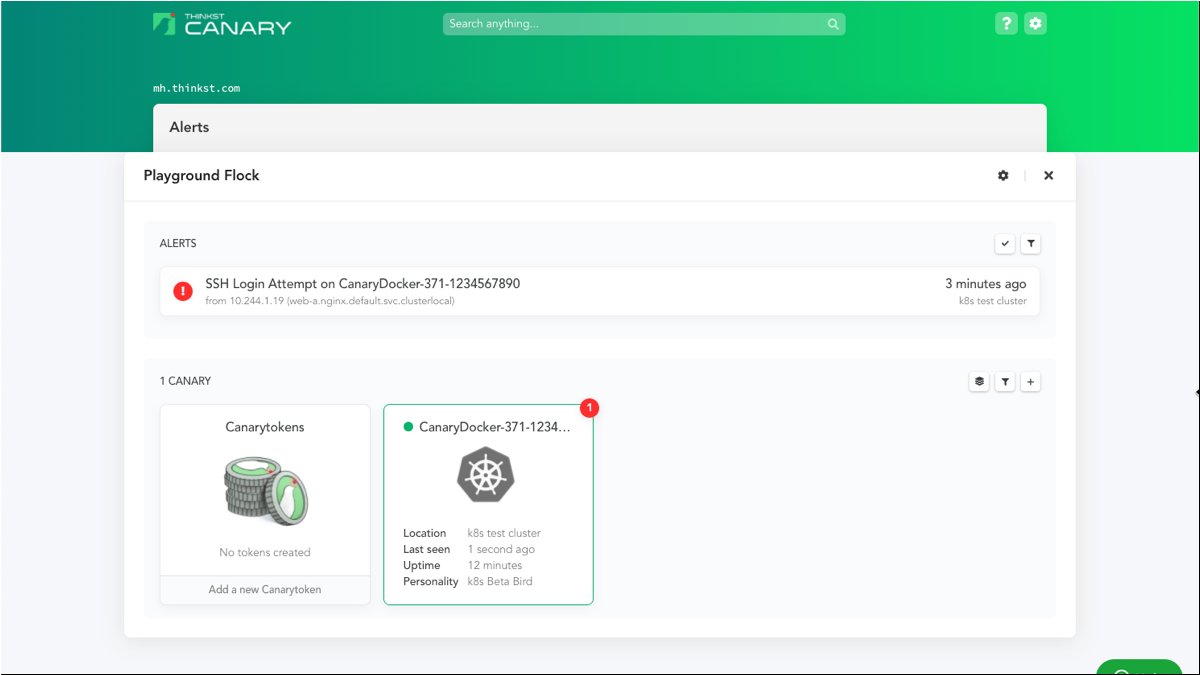
Task: Toggle the layers view icon for canaries
Action: [979, 381]
